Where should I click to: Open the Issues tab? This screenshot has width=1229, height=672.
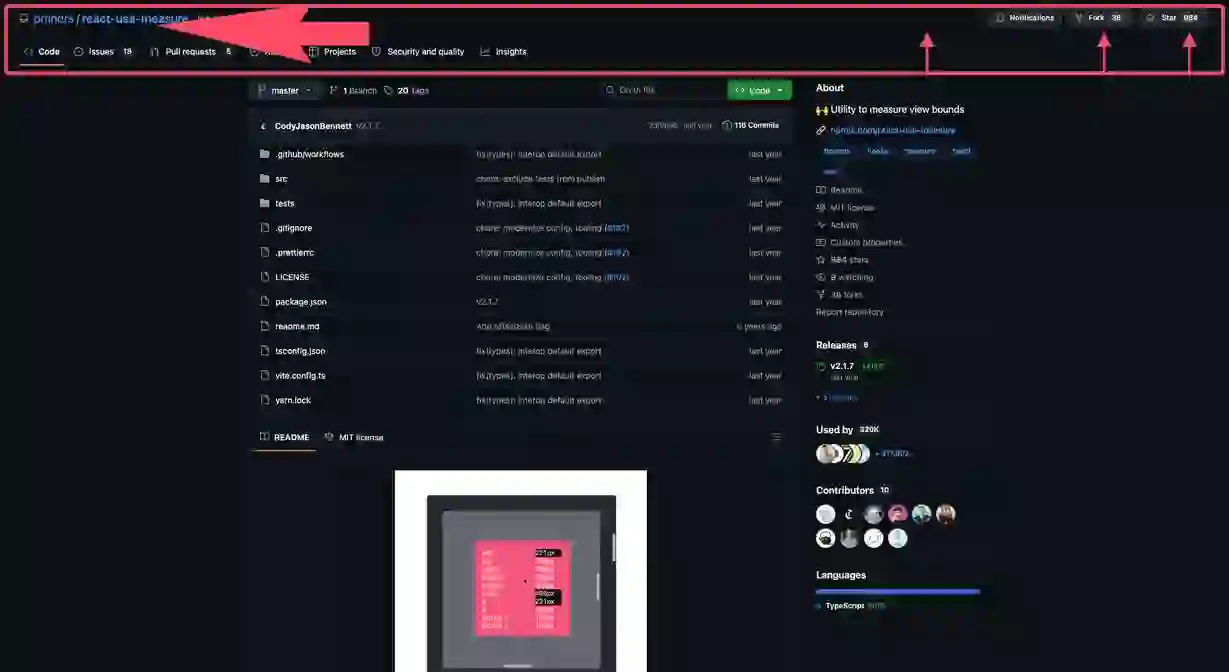[x=102, y=52]
